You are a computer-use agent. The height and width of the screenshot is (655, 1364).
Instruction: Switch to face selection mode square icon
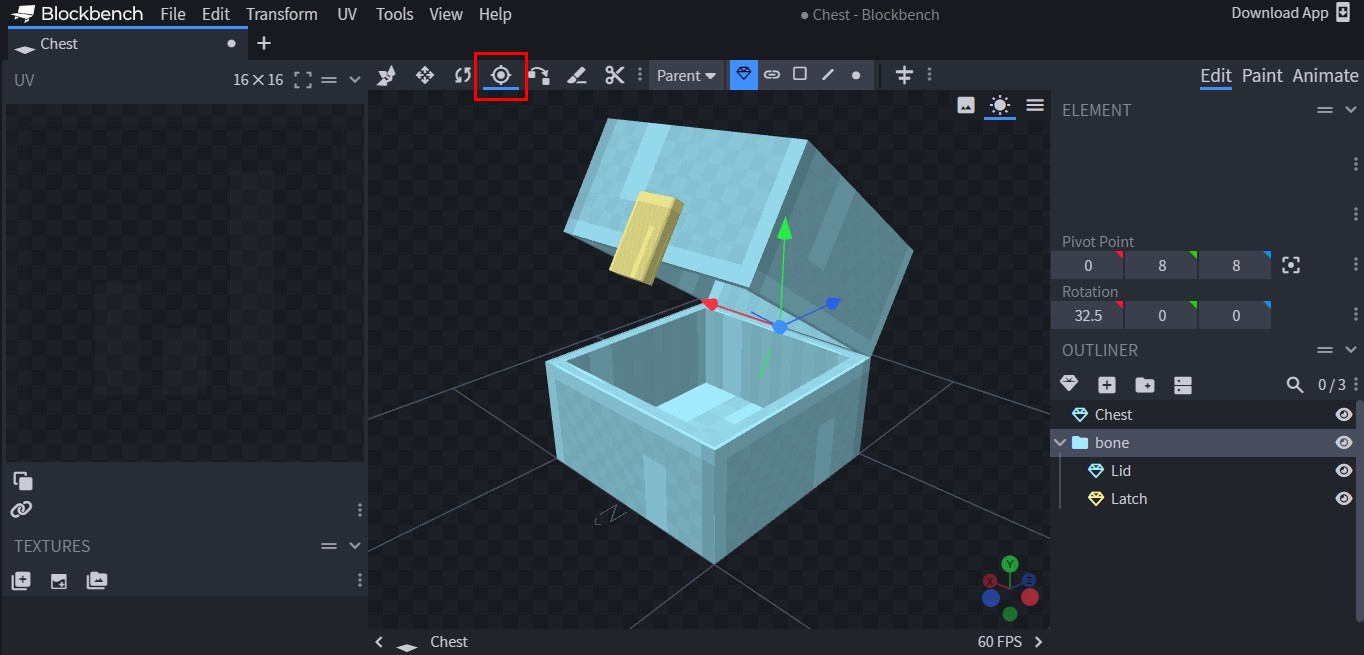[x=800, y=74]
